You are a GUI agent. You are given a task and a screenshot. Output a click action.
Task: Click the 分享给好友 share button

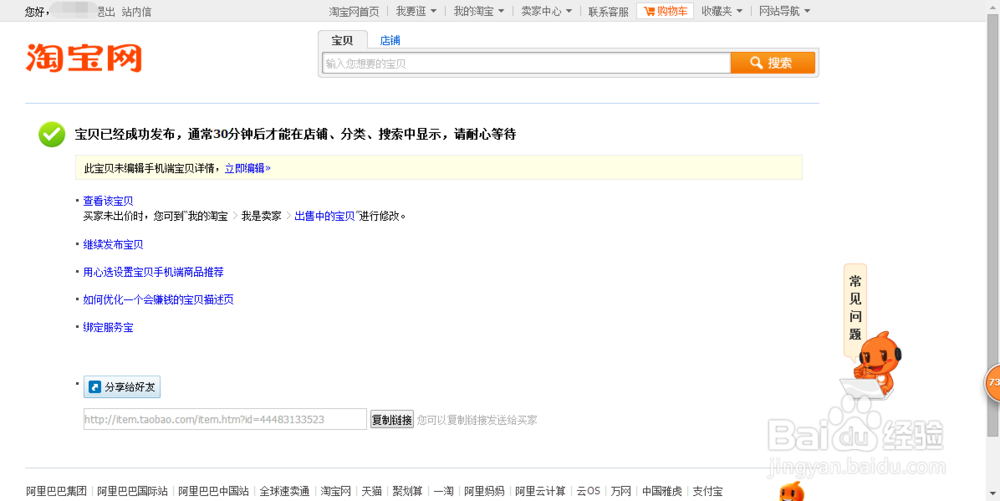(122, 387)
